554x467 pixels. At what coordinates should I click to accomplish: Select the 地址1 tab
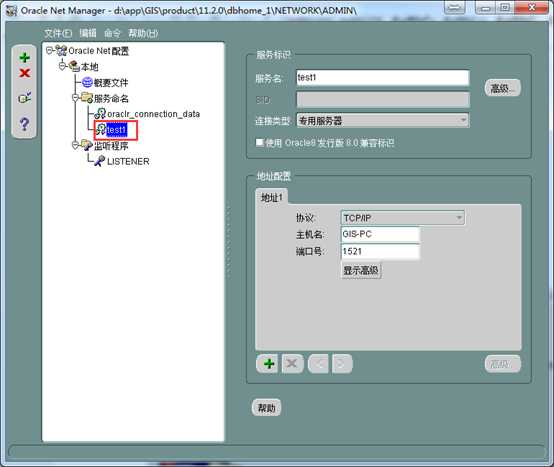271,197
